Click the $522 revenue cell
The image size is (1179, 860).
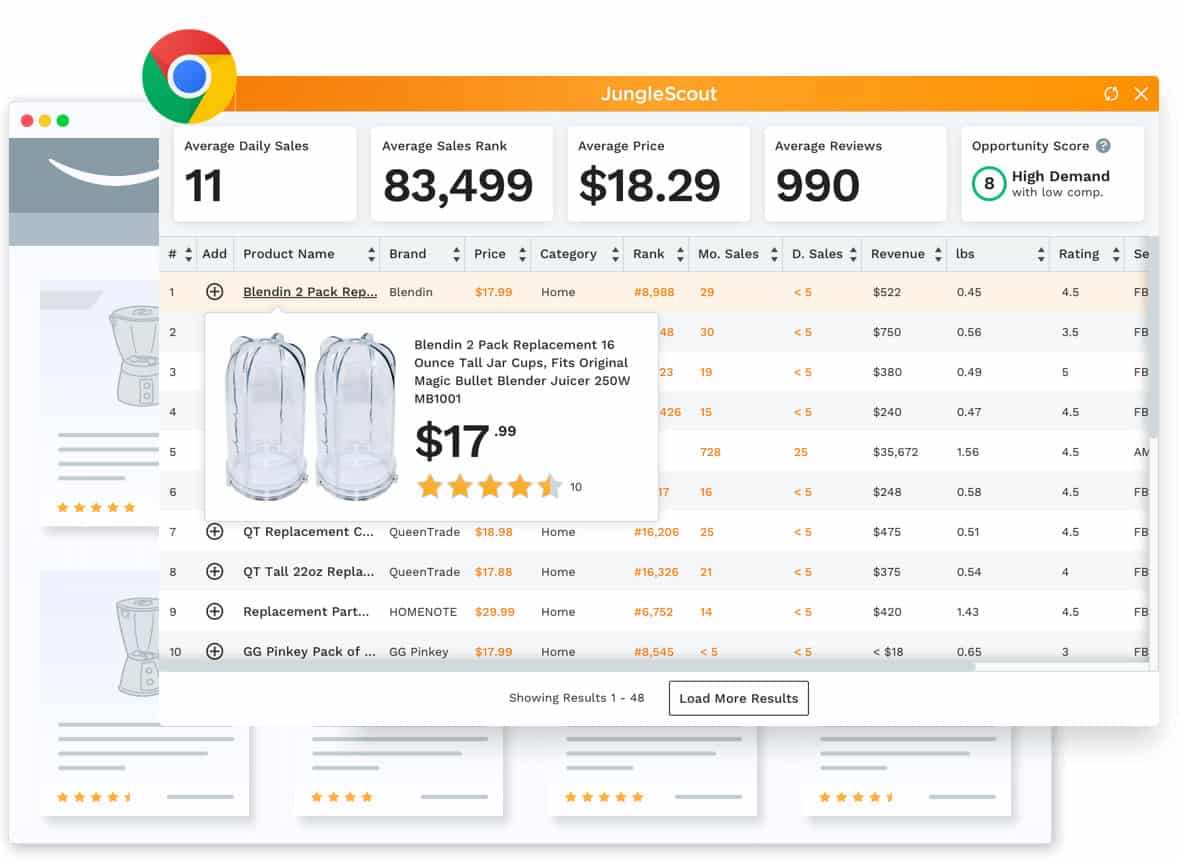tap(887, 292)
